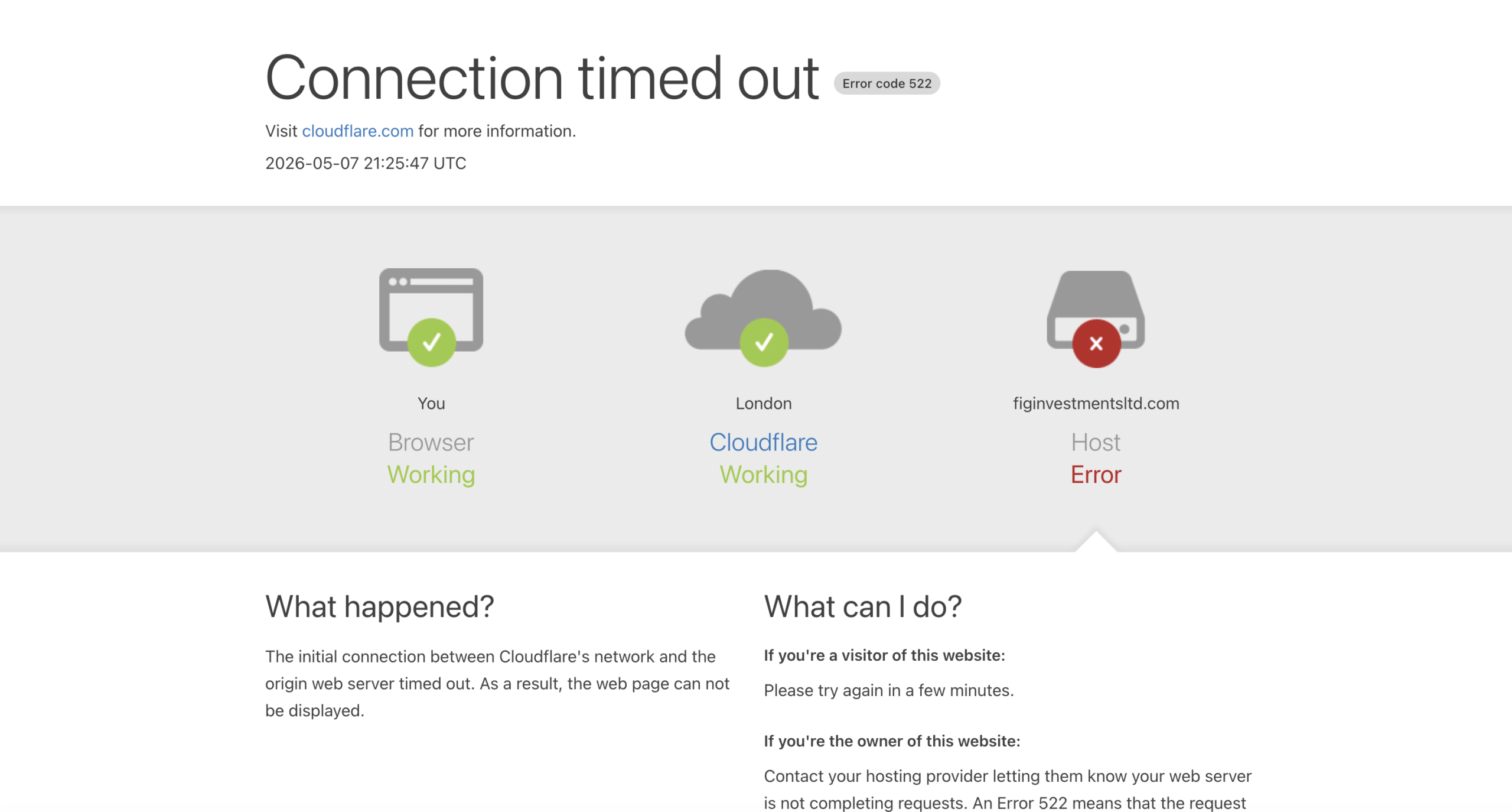Click the green checkmark on browser icon
1512x812 pixels.
pyautogui.click(x=431, y=342)
